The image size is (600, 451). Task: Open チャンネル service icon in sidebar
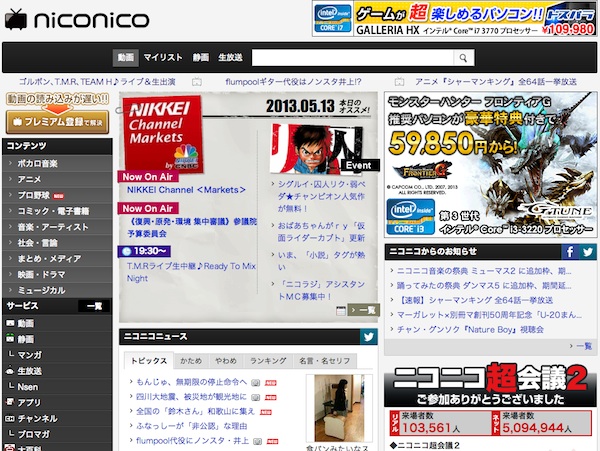10,418
